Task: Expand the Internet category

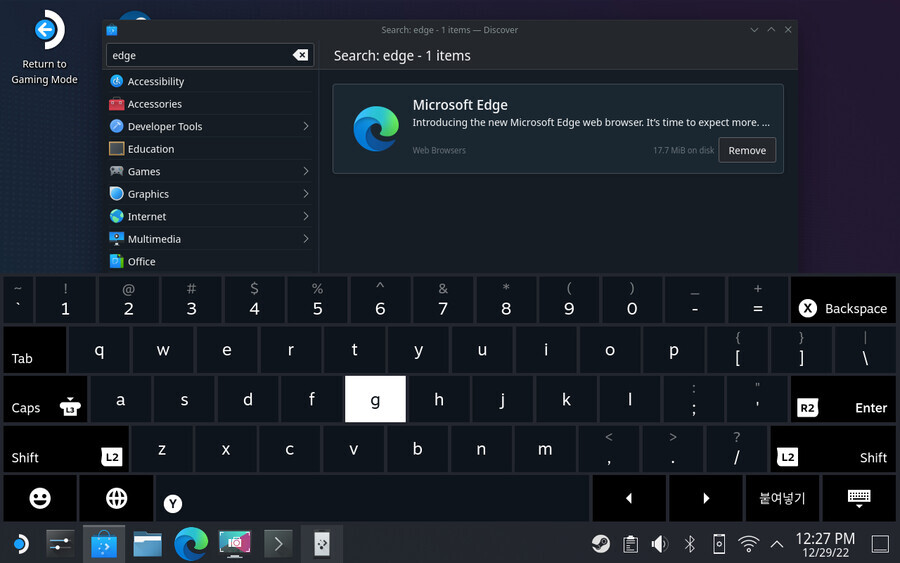Action: point(306,216)
